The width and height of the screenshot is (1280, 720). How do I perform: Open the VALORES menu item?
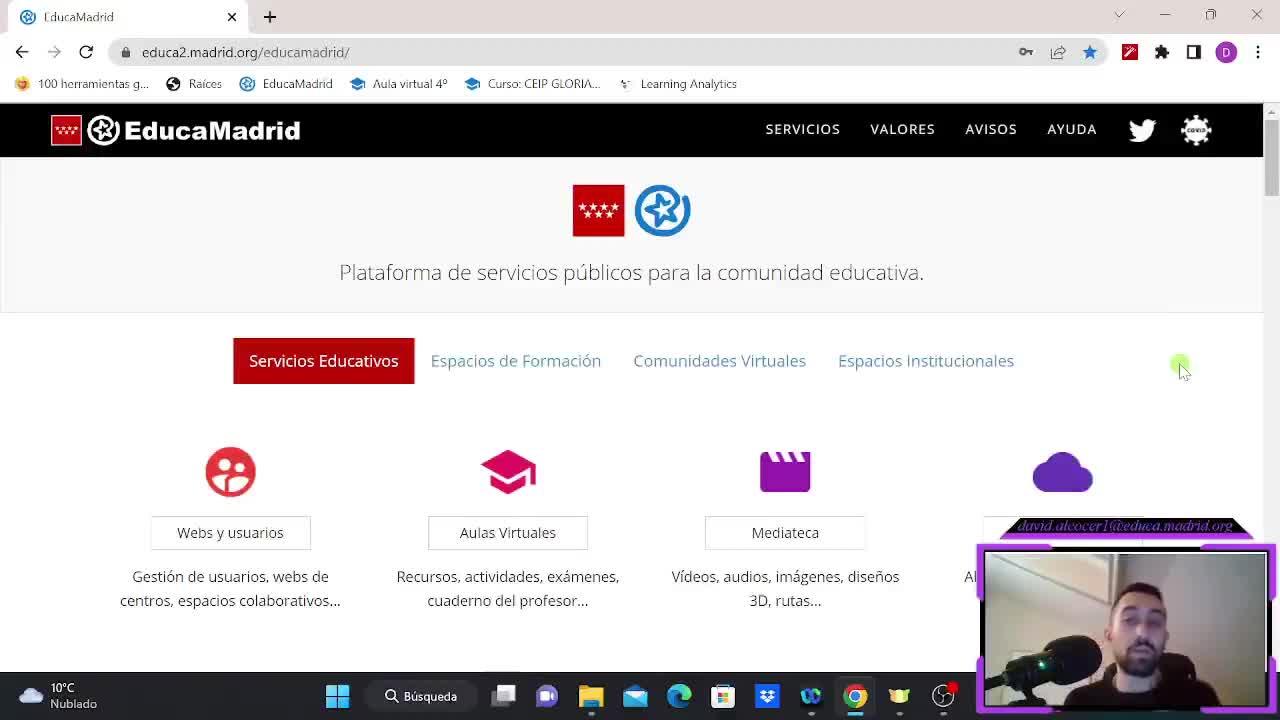coord(903,129)
